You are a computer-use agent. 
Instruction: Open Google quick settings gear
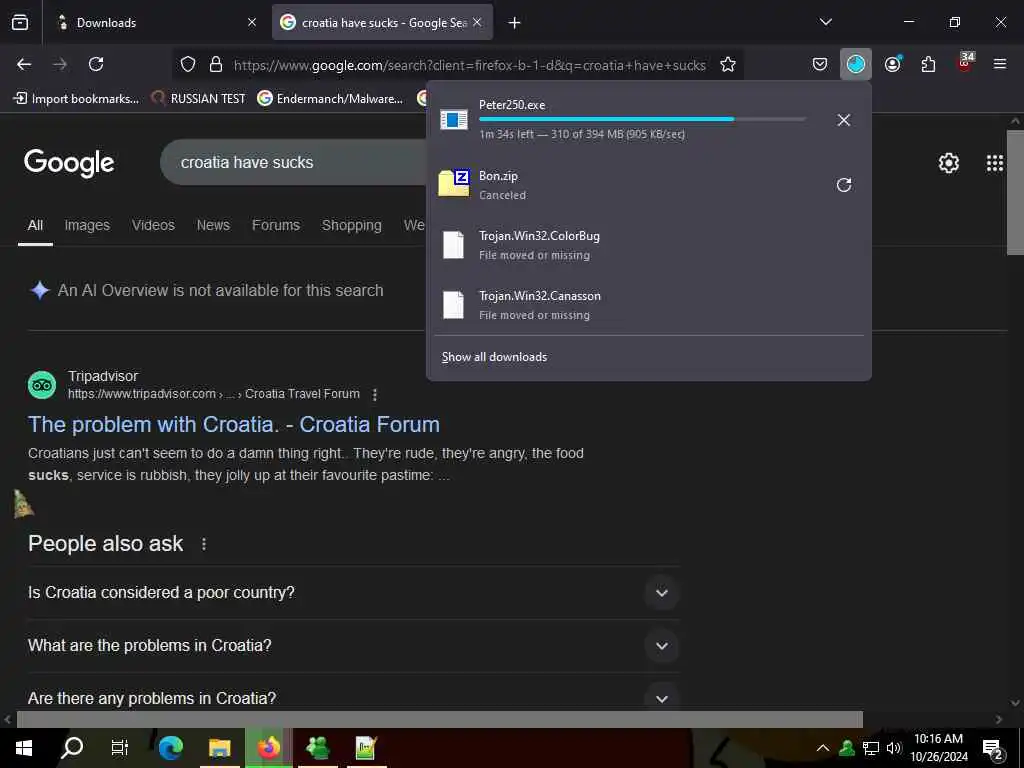pyautogui.click(x=948, y=163)
